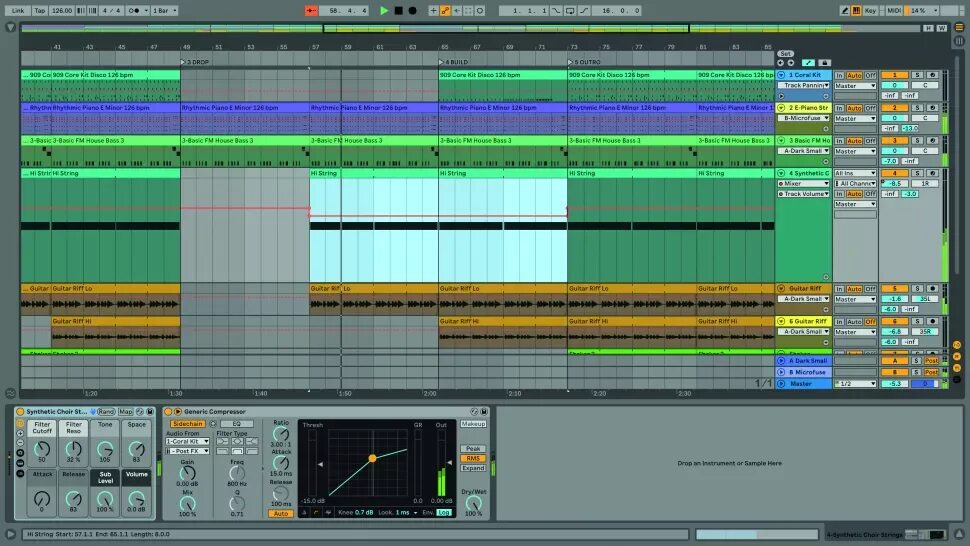Start playback with the green Play button
This screenshot has width=970, height=546.
[384, 11]
